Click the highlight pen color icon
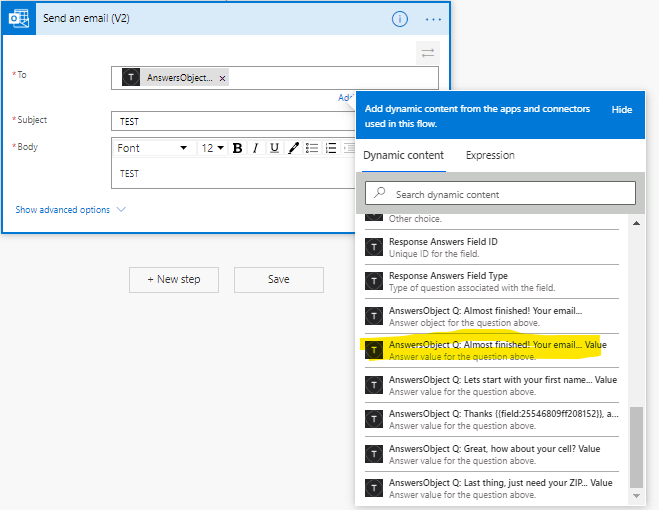The height and width of the screenshot is (510, 659). (x=293, y=148)
